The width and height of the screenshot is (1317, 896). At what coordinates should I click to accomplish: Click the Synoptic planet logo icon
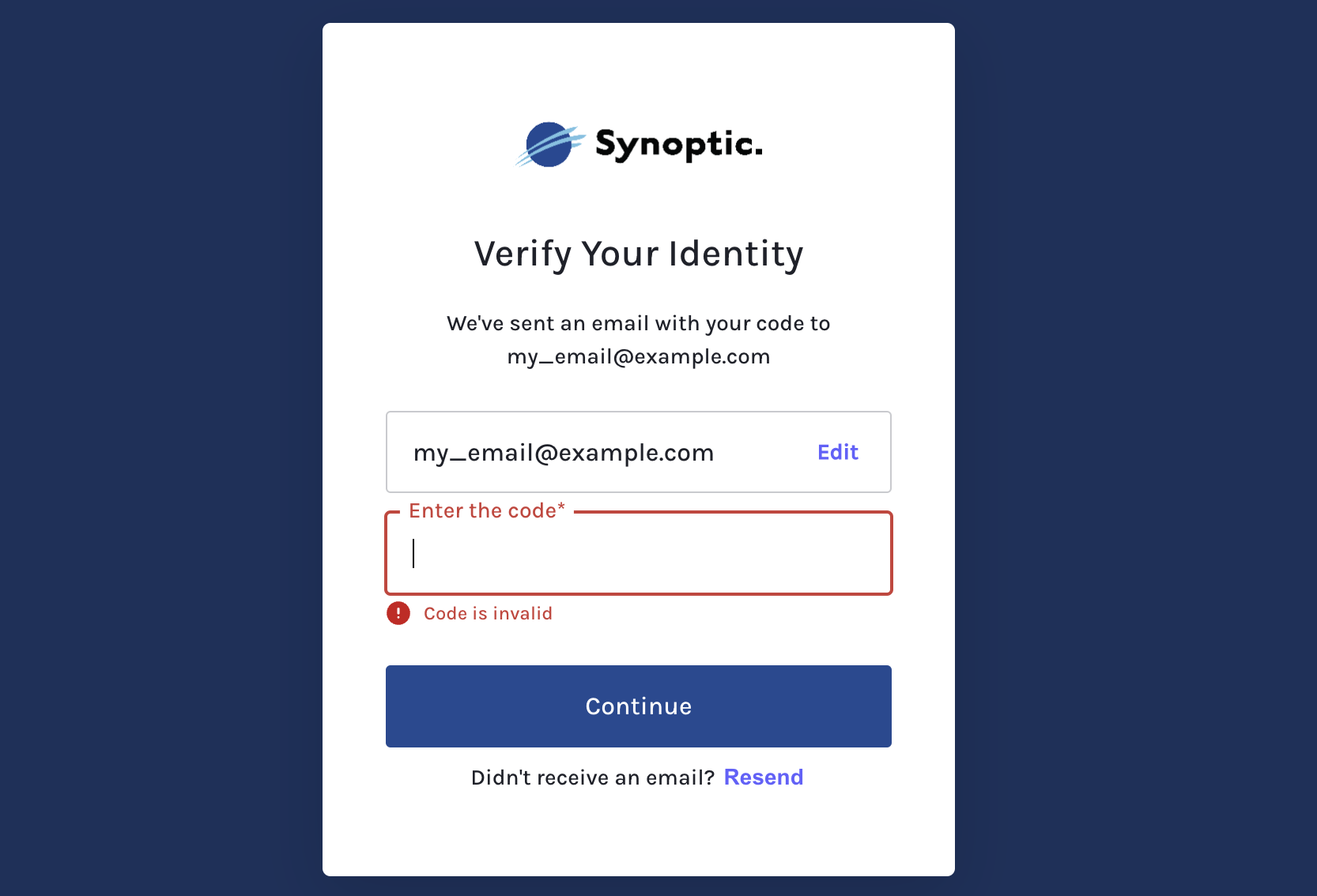pyautogui.click(x=549, y=145)
